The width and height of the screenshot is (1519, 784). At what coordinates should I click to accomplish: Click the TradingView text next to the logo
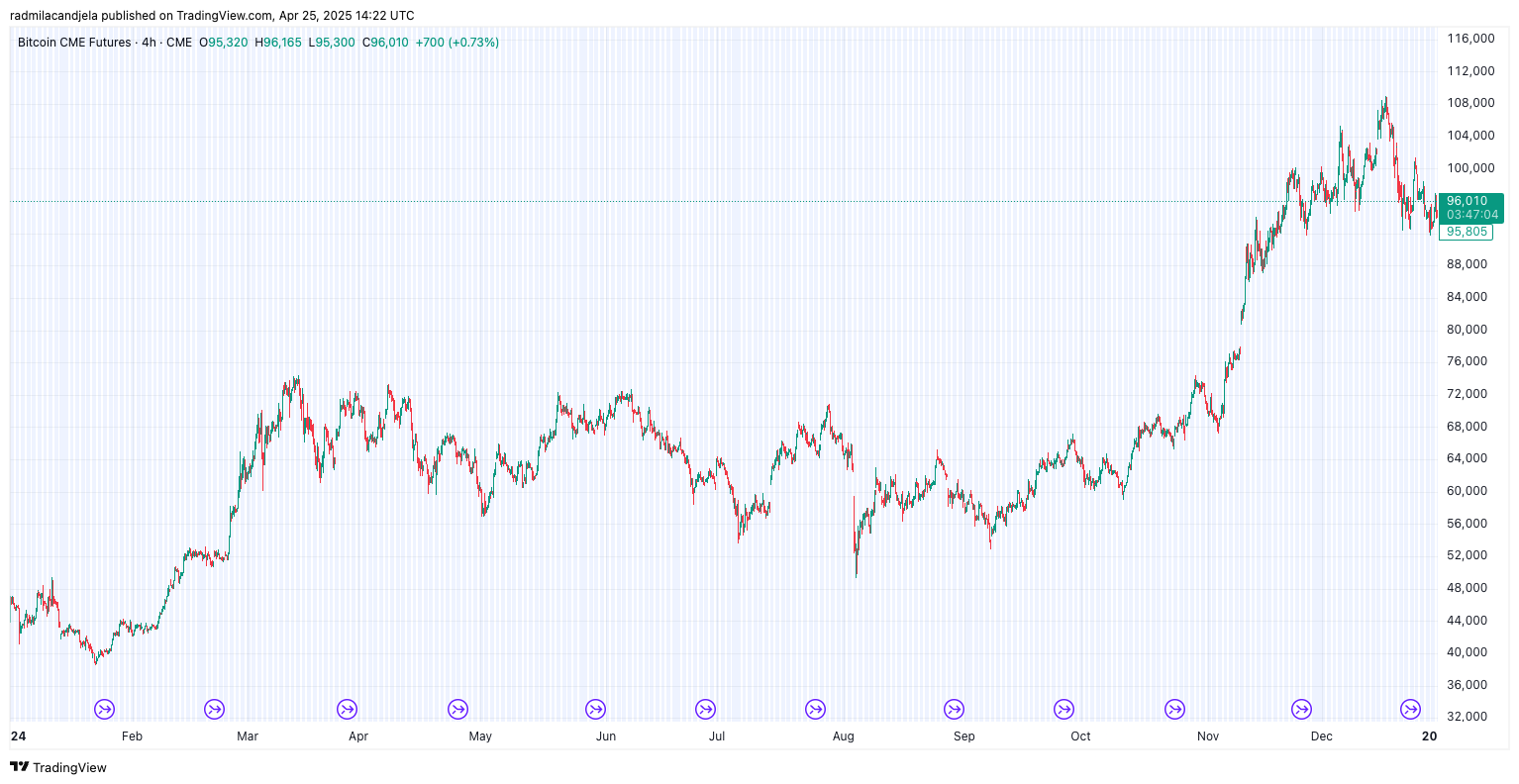pos(69,767)
